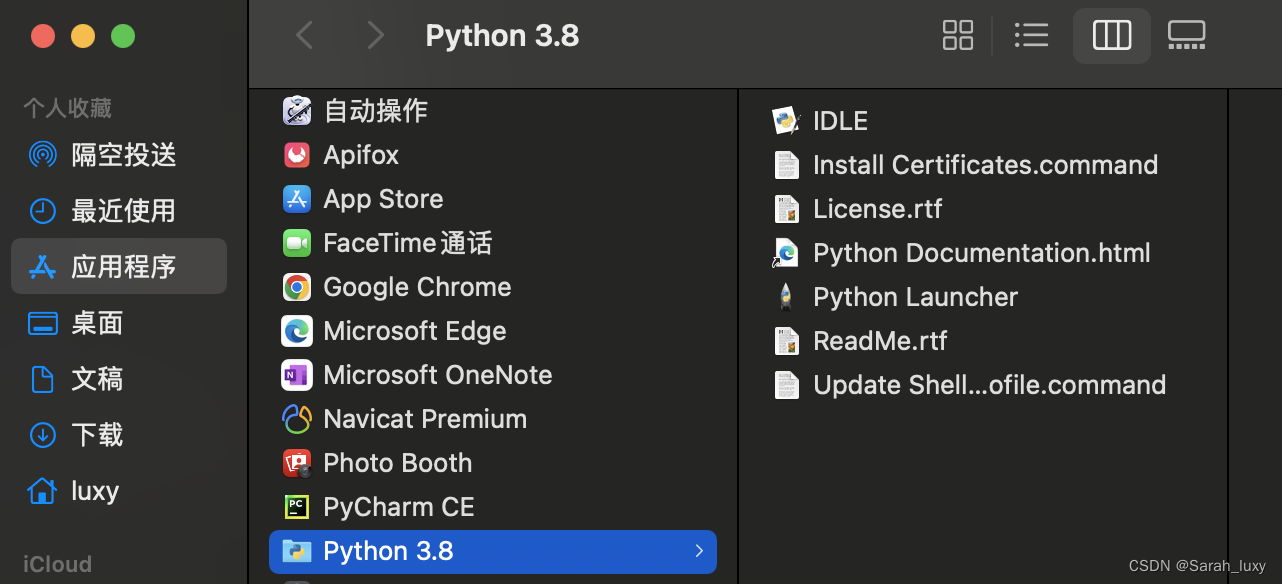Click the Update Shell Profile command file icon

click(787, 385)
